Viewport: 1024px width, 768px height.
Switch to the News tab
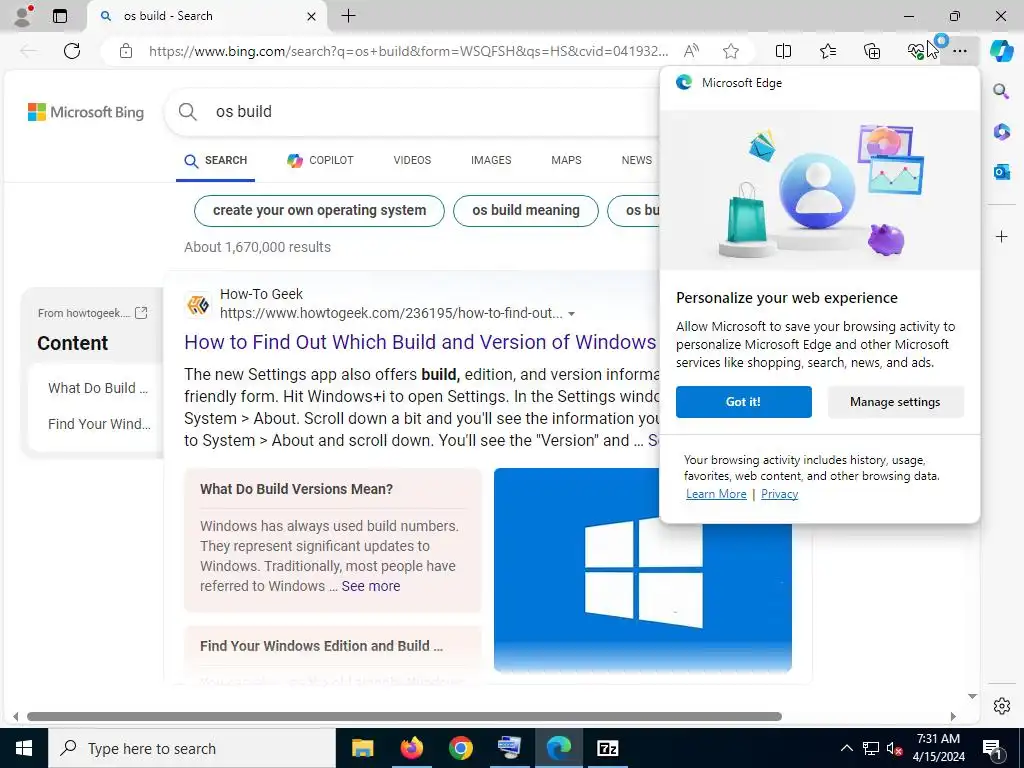pyautogui.click(x=637, y=160)
